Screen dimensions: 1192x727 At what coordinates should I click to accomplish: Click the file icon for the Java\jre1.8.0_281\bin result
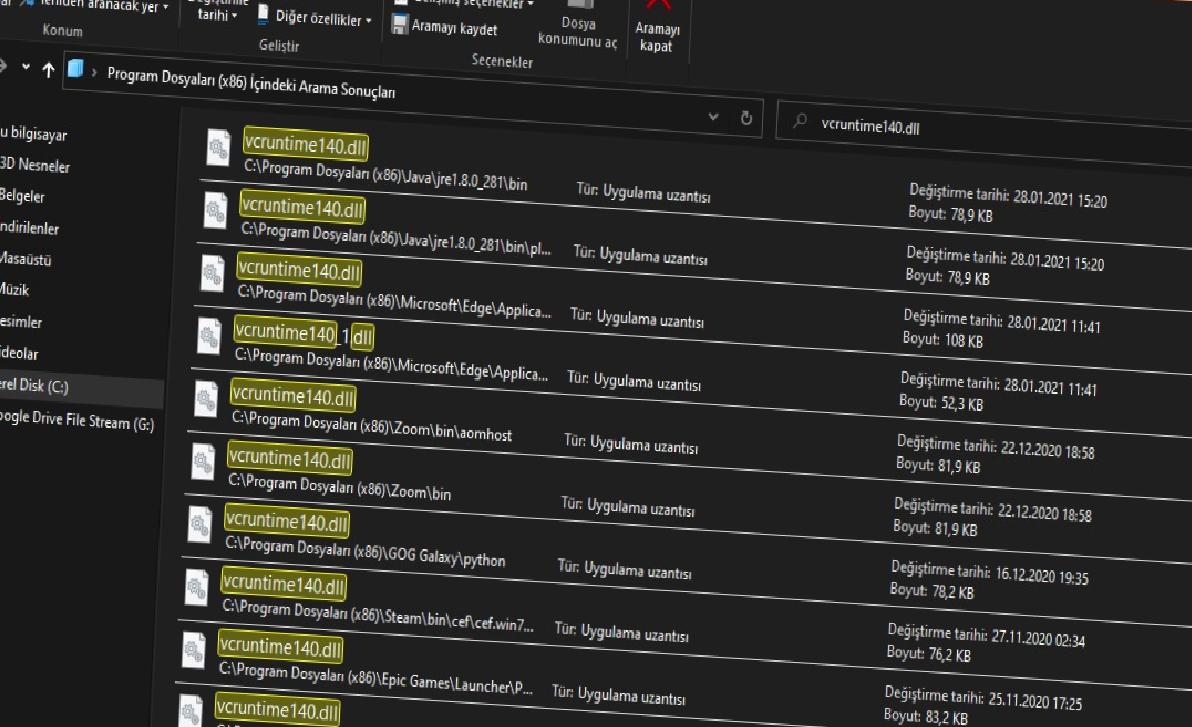pos(218,148)
